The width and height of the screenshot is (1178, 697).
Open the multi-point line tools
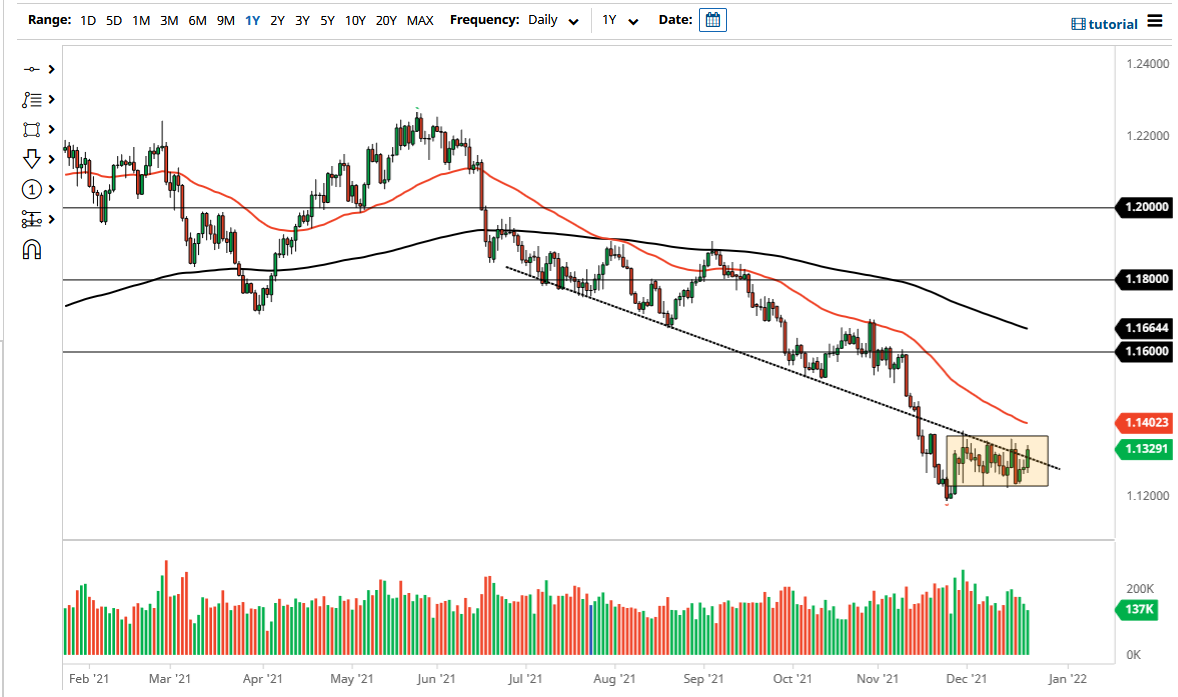tap(31, 99)
